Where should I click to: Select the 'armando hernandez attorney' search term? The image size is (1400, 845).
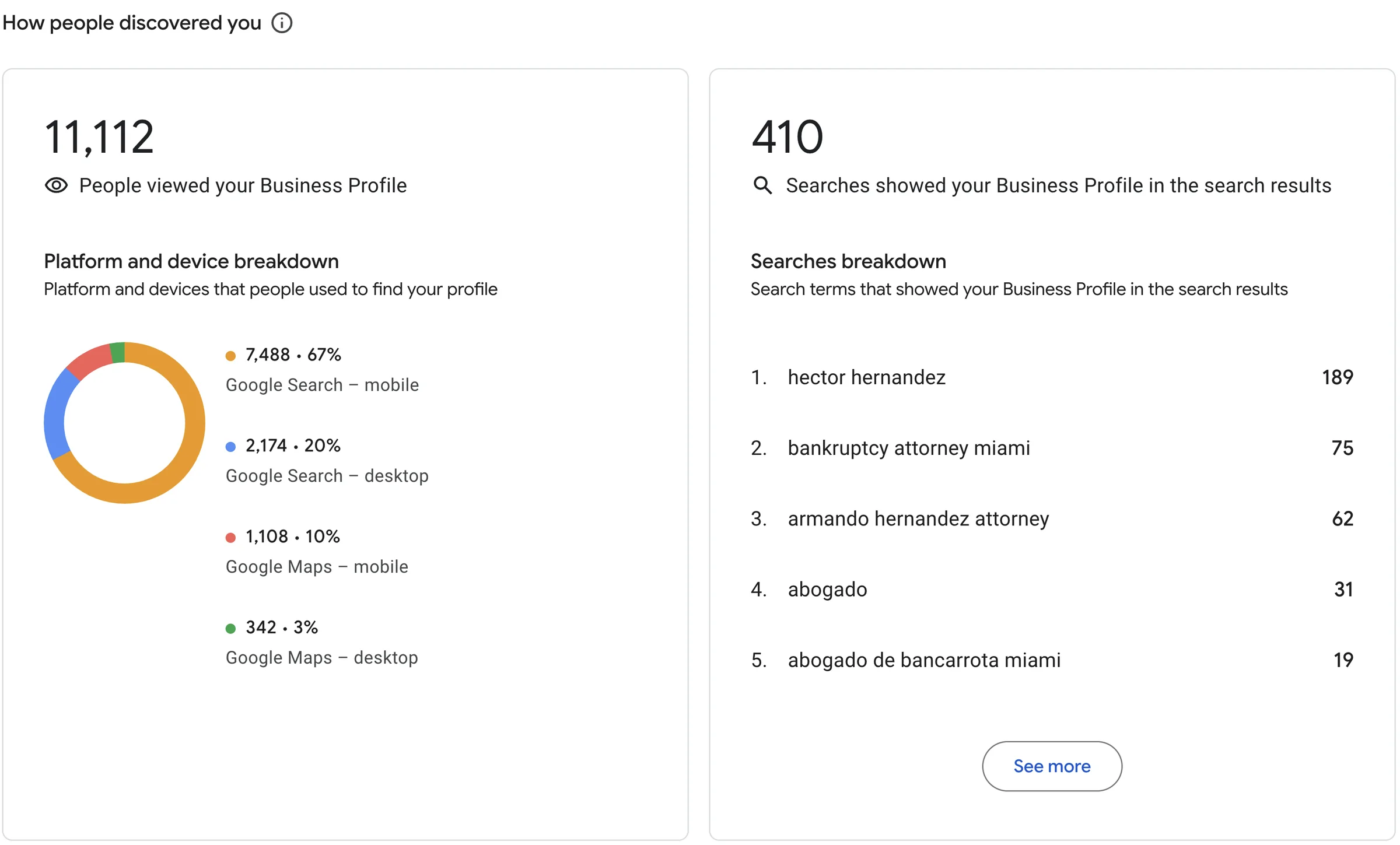[x=918, y=518]
